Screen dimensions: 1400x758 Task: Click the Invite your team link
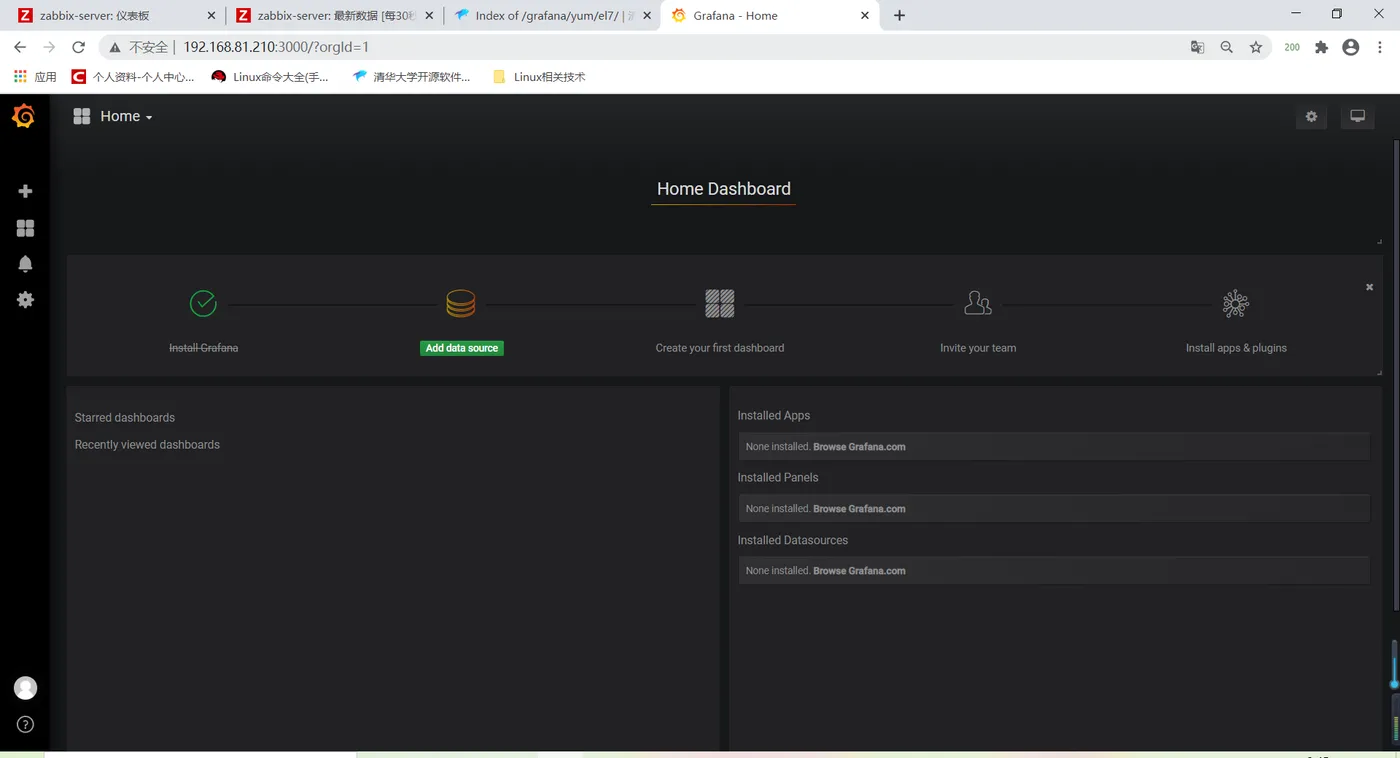[x=978, y=348]
